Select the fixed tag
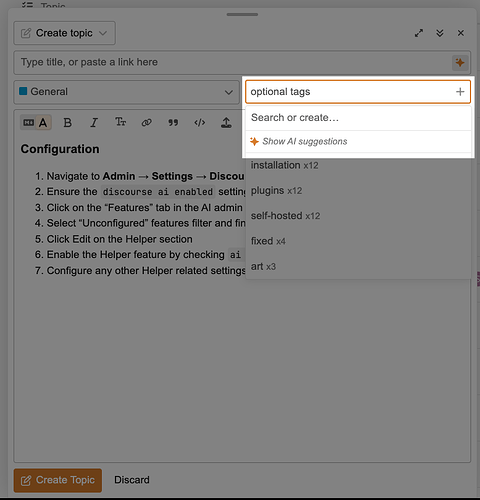Image resolution: width=480 pixels, height=500 pixels. pos(358,241)
